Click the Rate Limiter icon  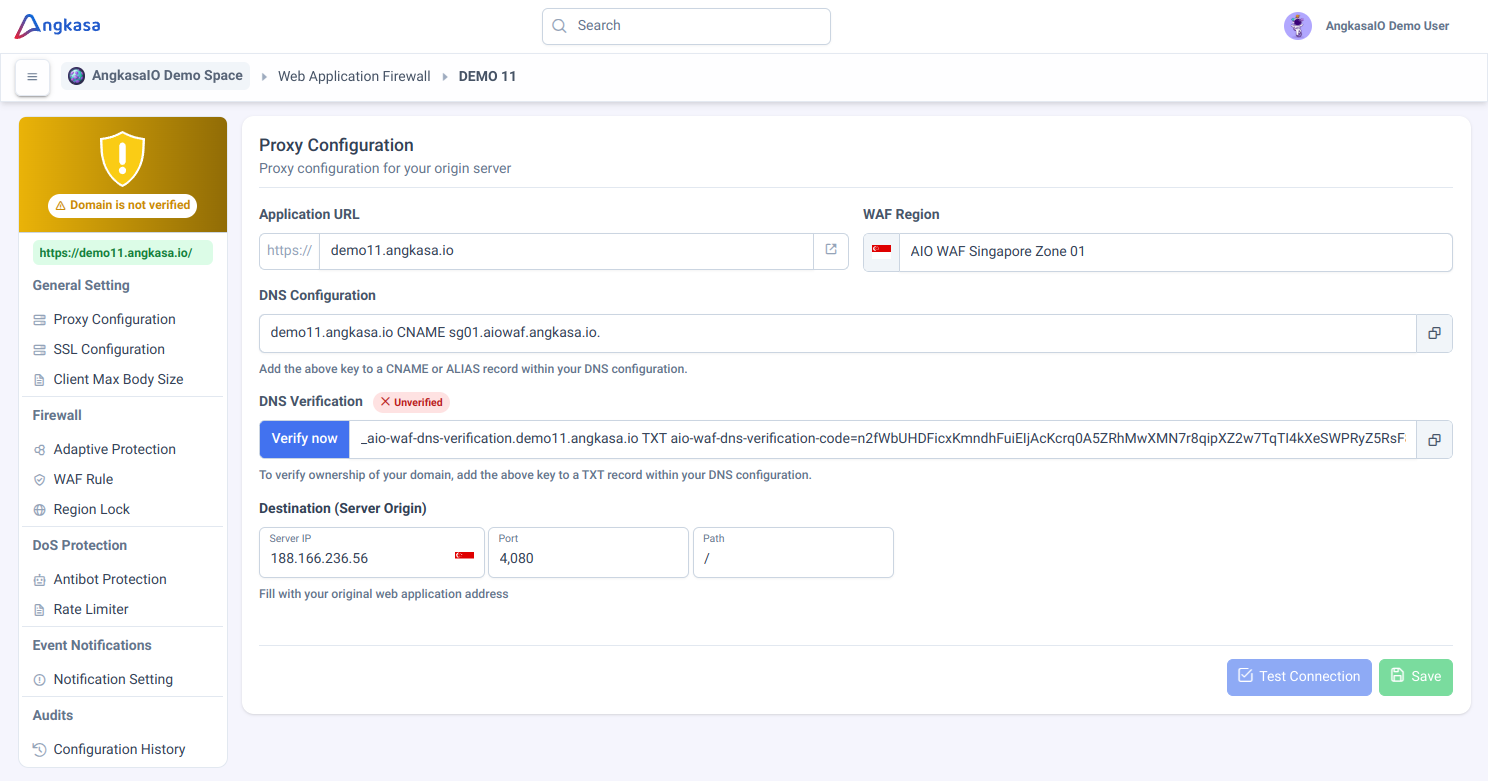(40, 610)
